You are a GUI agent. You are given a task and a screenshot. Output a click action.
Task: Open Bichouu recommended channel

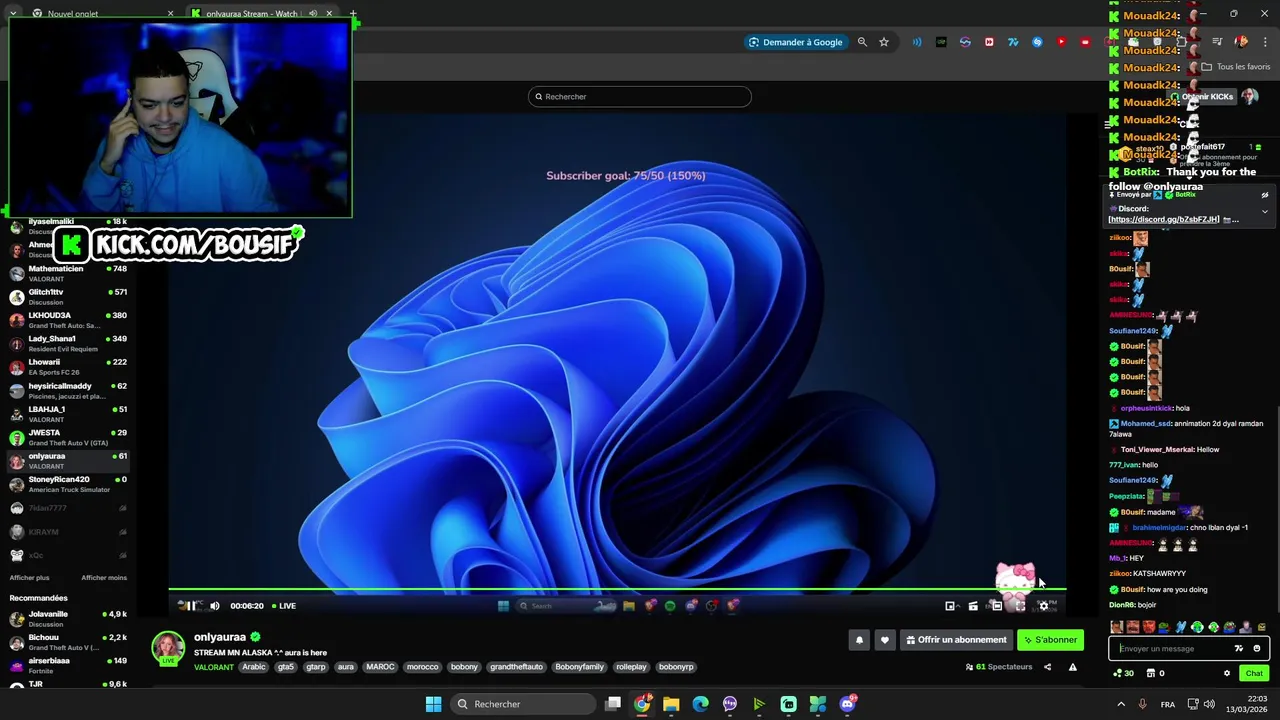point(68,642)
